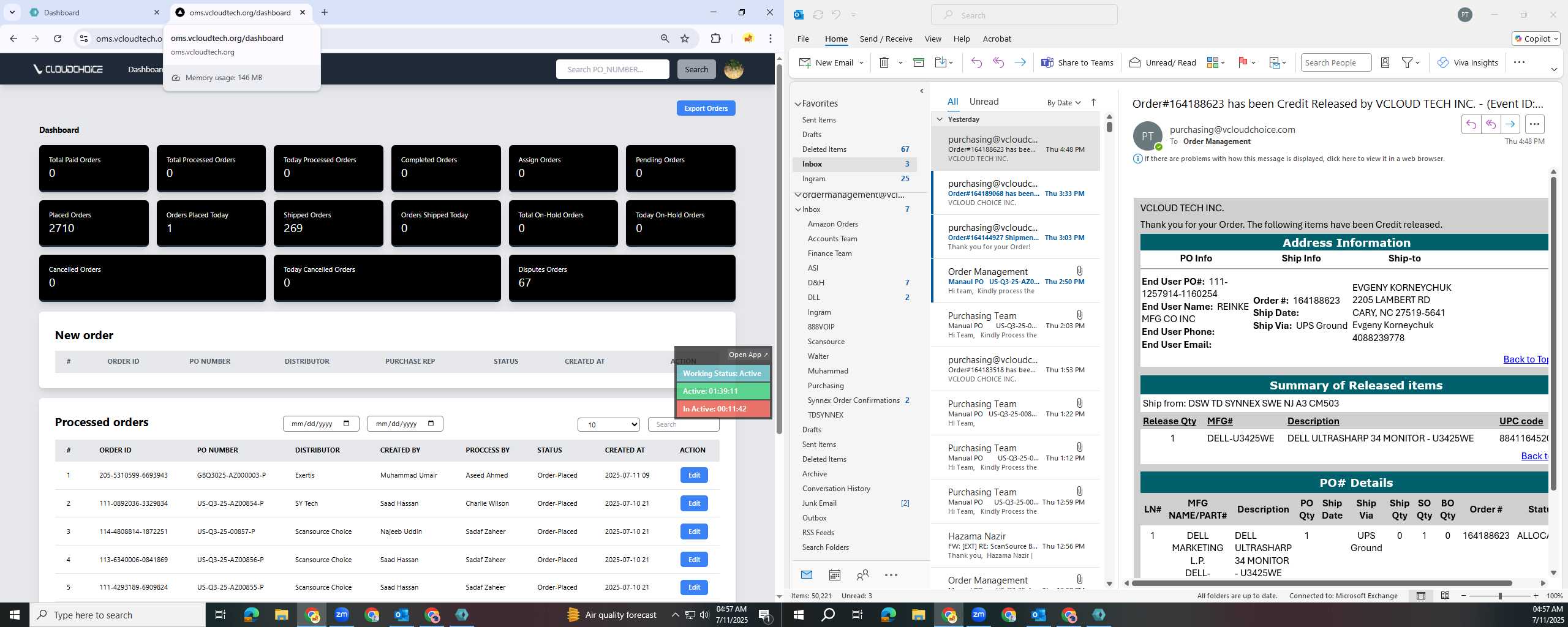This screenshot has height=627, width=1568.
Task: Click the CloudChoice logo
Action: coord(68,69)
